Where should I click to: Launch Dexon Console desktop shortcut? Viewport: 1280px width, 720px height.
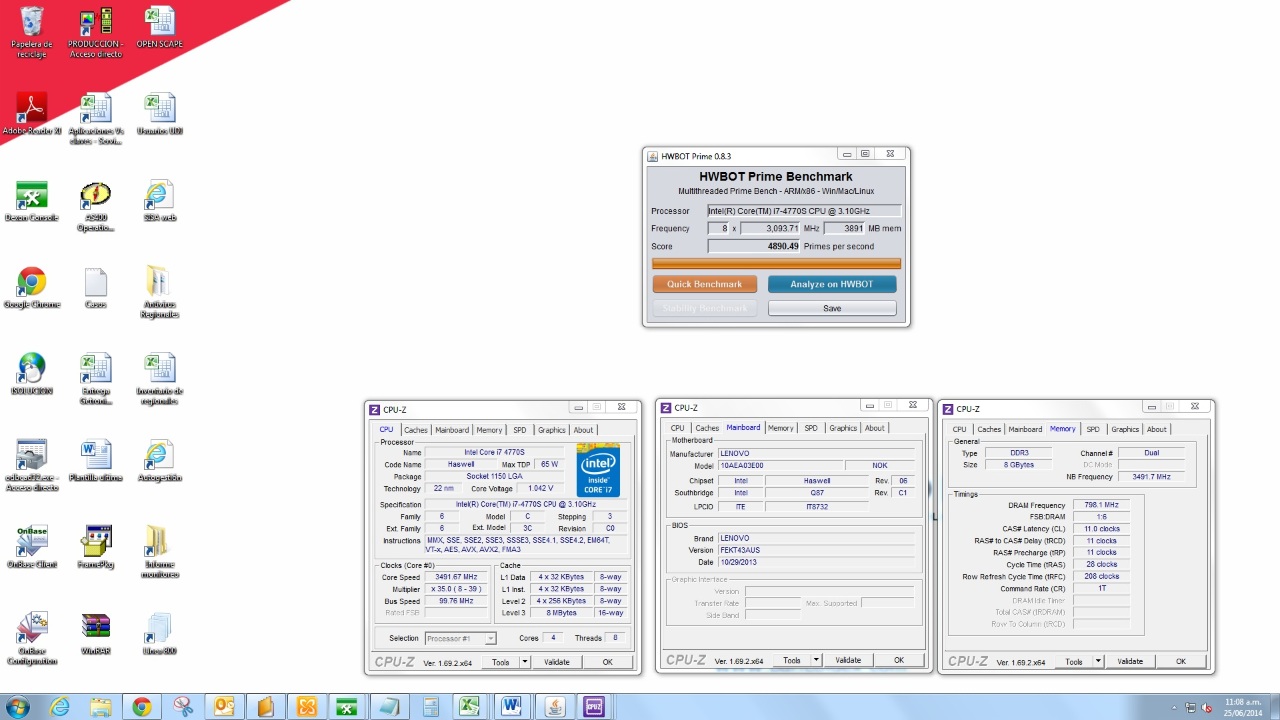point(32,201)
